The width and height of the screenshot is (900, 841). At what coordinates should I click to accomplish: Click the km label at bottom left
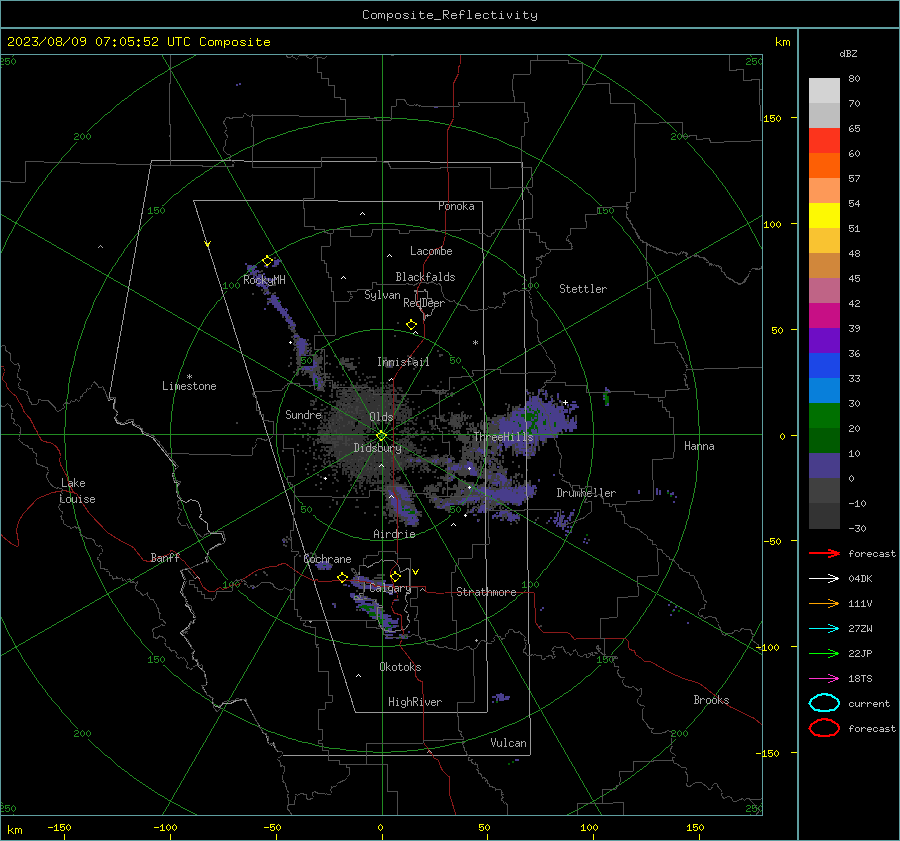click(x=14, y=830)
